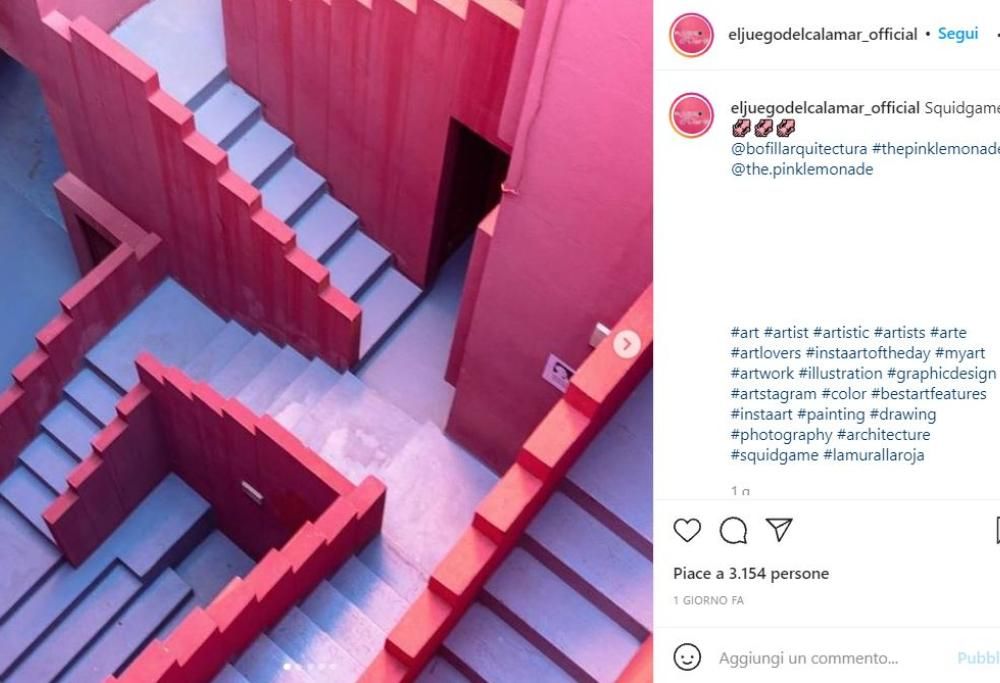
Task: Open eljuegodelcalamar_official username in header
Action: pos(822,34)
